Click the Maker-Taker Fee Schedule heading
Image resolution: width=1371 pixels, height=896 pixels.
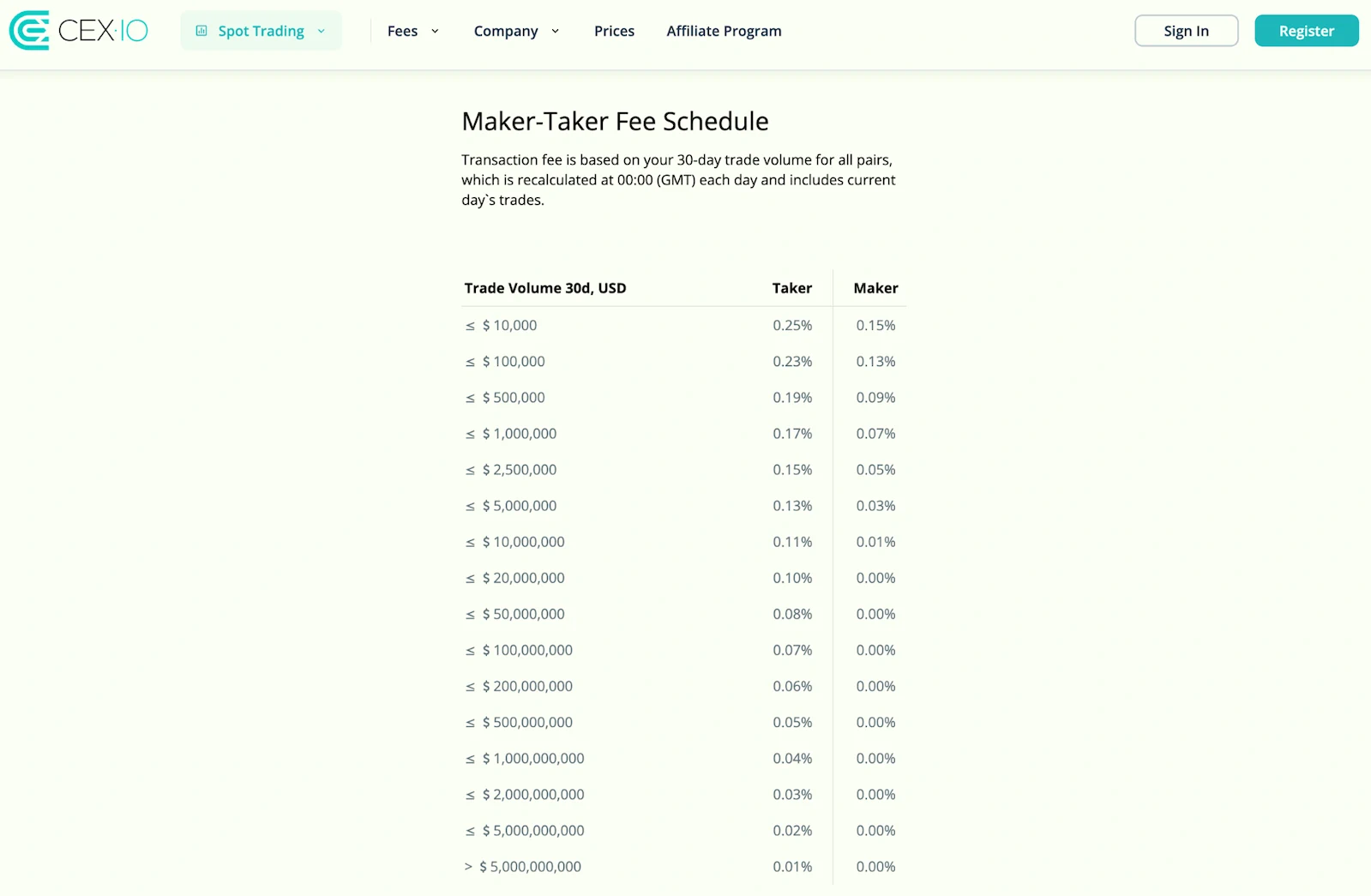[x=615, y=121]
